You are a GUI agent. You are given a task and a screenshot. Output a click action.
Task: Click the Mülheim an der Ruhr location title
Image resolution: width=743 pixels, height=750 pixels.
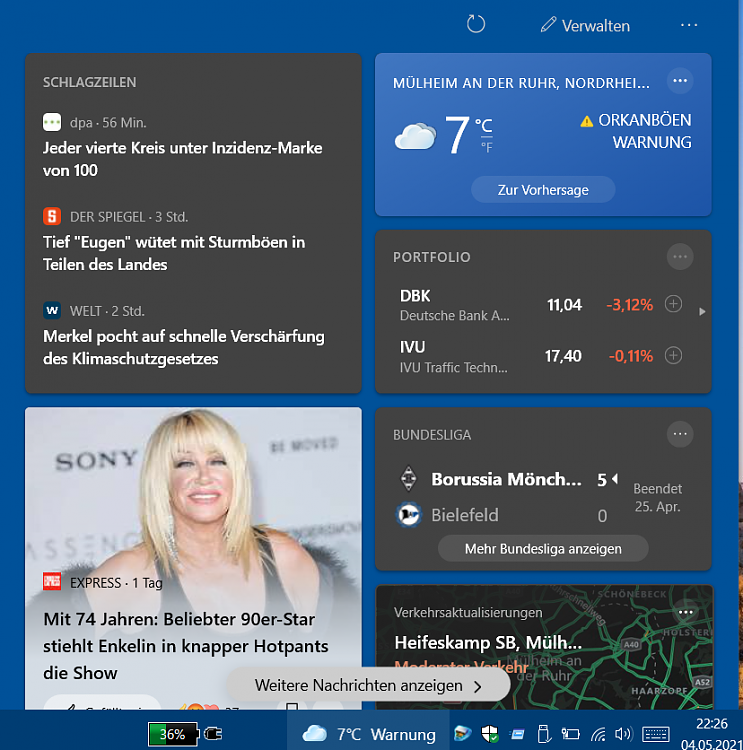click(521, 83)
